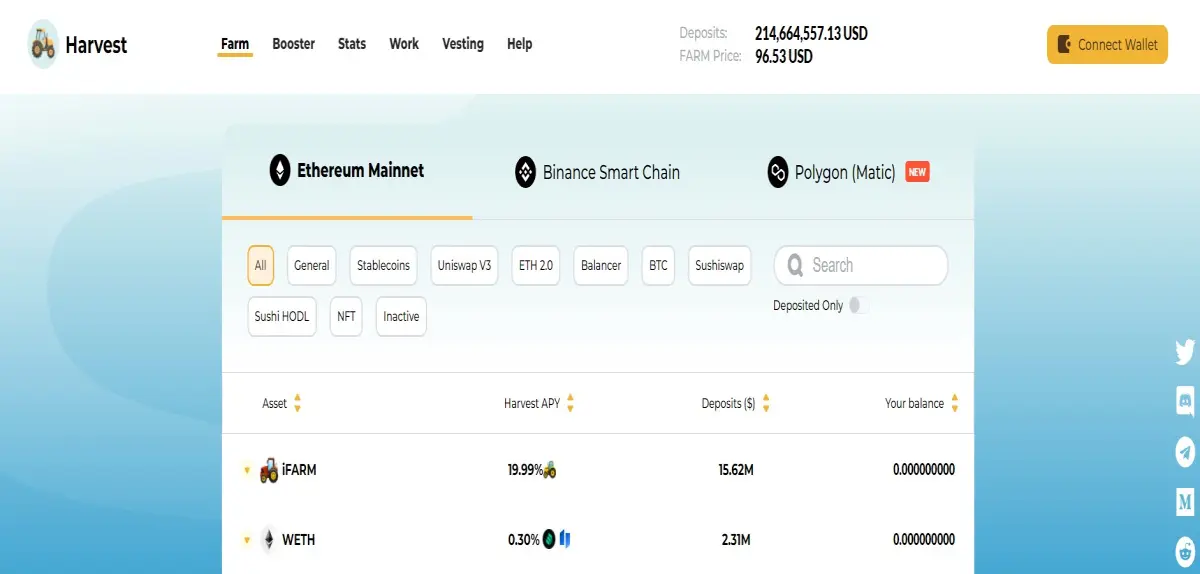Click the wallet icon in Connect Wallet
Viewport: 1200px width, 574px height.
(1066, 45)
